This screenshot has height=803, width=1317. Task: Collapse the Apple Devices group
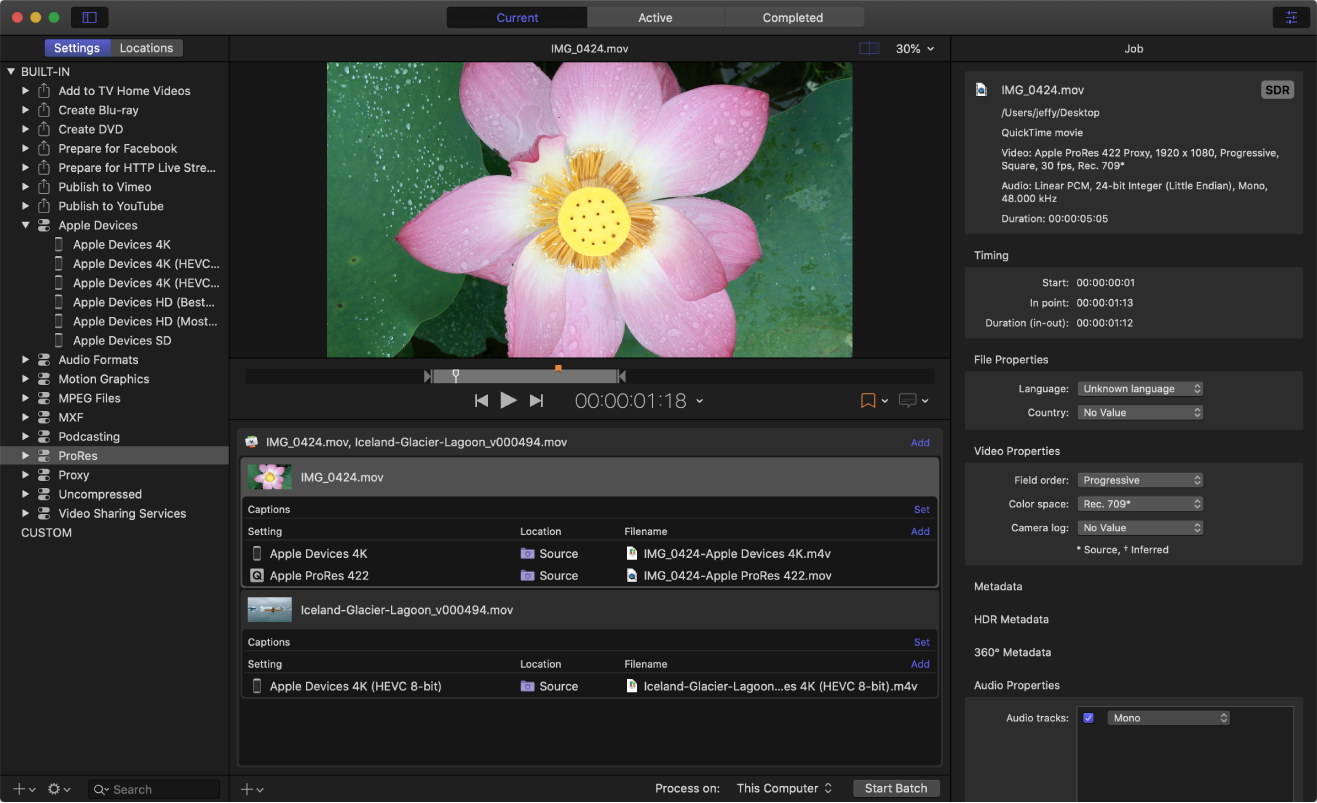point(26,225)
